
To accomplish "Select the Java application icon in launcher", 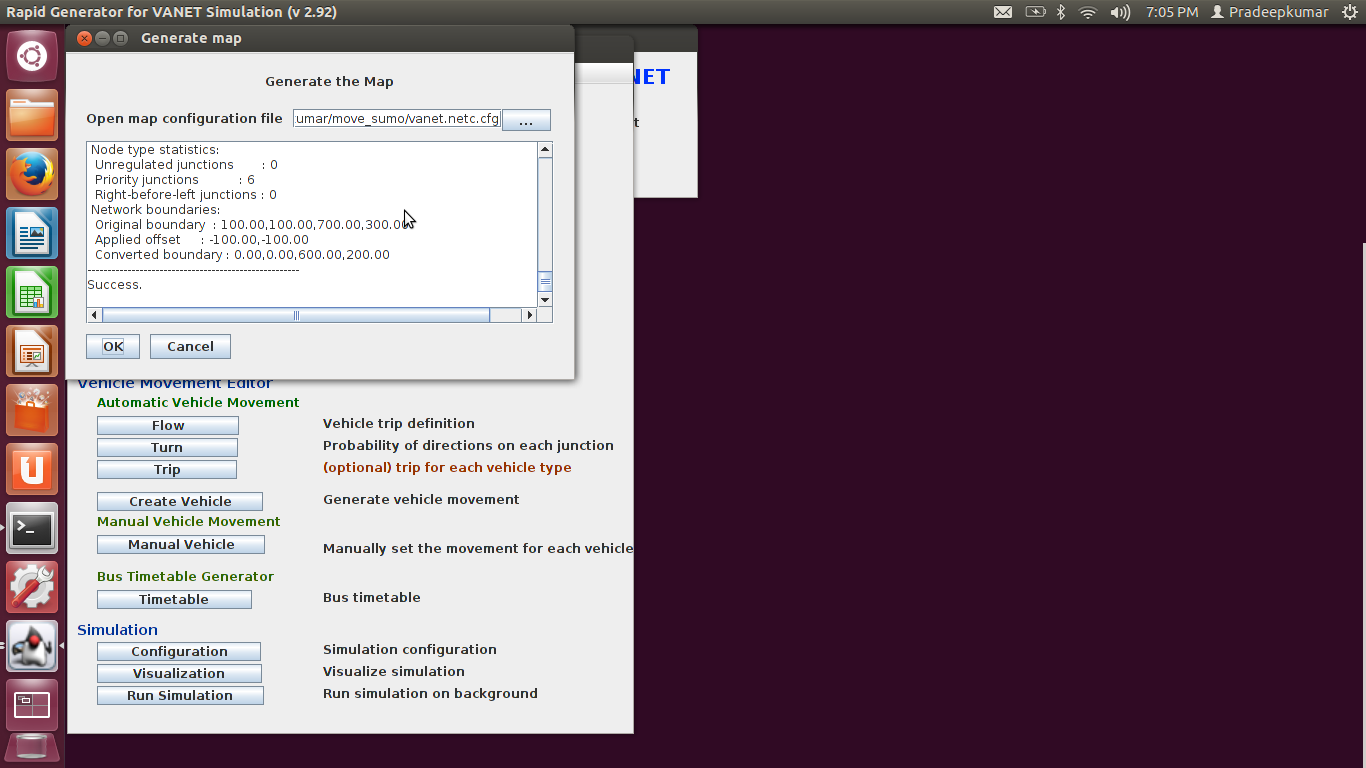I will pos(32,647).
